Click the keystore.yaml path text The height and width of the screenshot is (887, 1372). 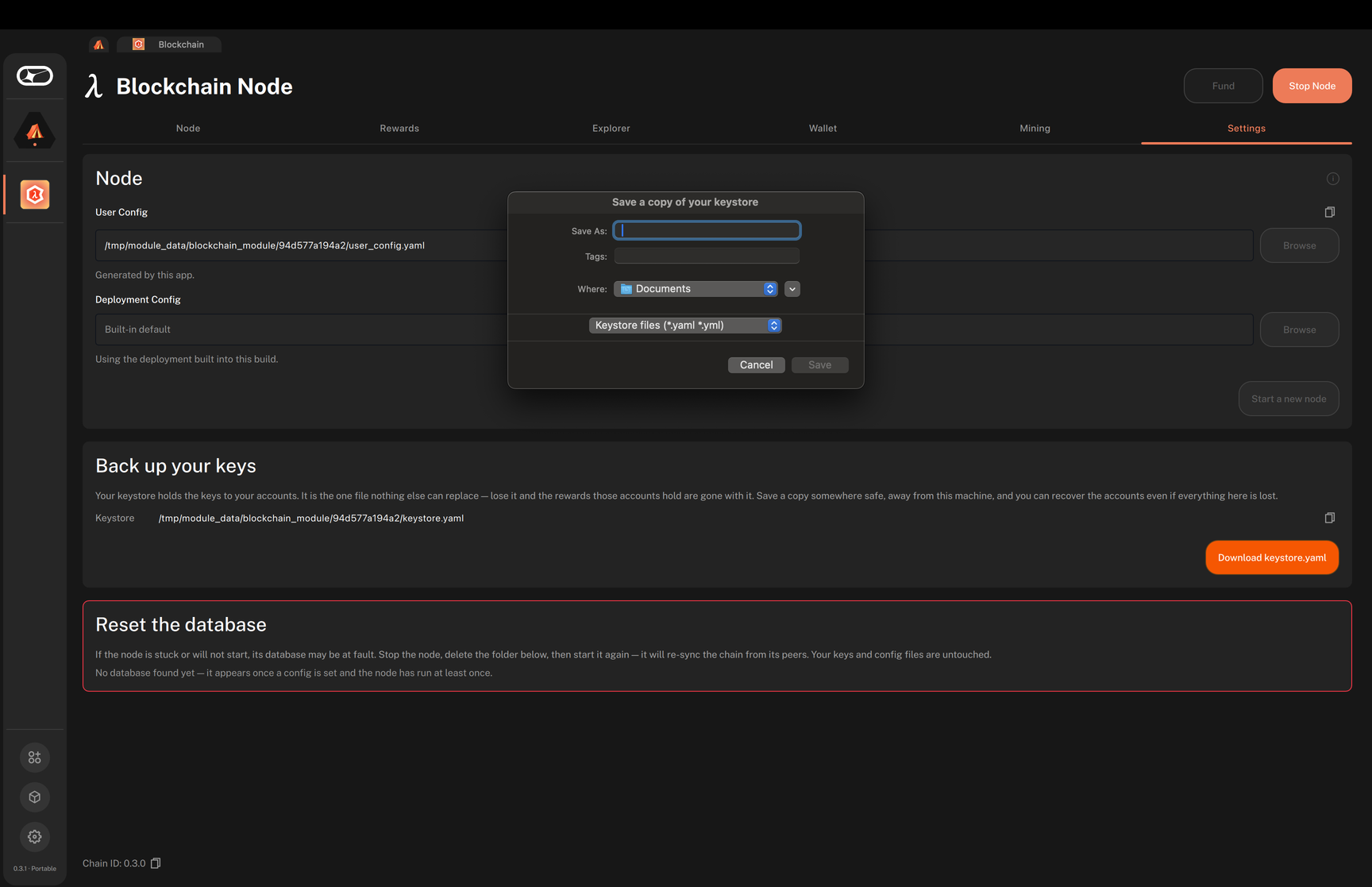(x=311, y=518)
